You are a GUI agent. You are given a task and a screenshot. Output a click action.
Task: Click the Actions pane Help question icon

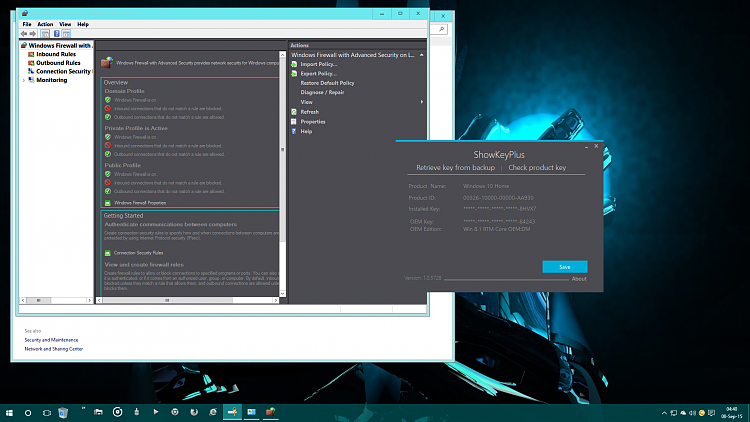[294, 131]
